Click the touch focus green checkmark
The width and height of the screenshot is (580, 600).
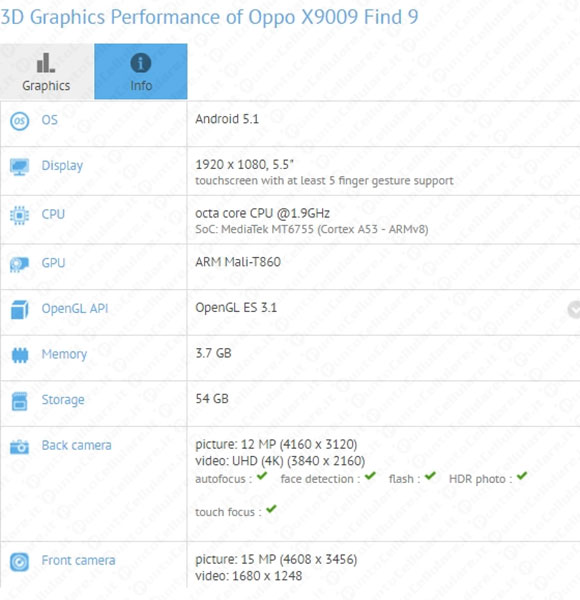tap(271, 509)
